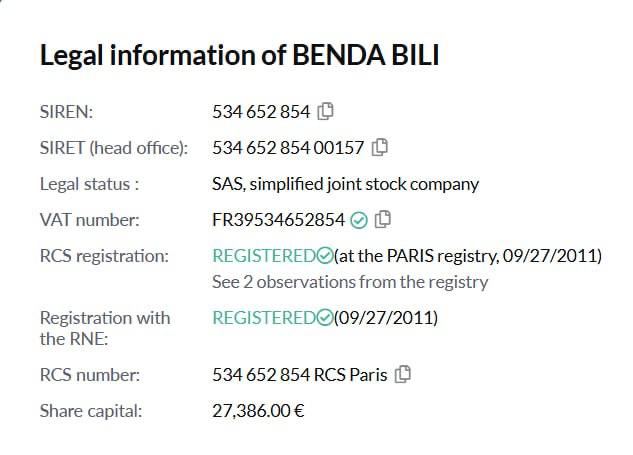This screenshot has height=455, width=633.
Task: Click the RNE registration checkmark icon
Action: [x=325, y=319]
